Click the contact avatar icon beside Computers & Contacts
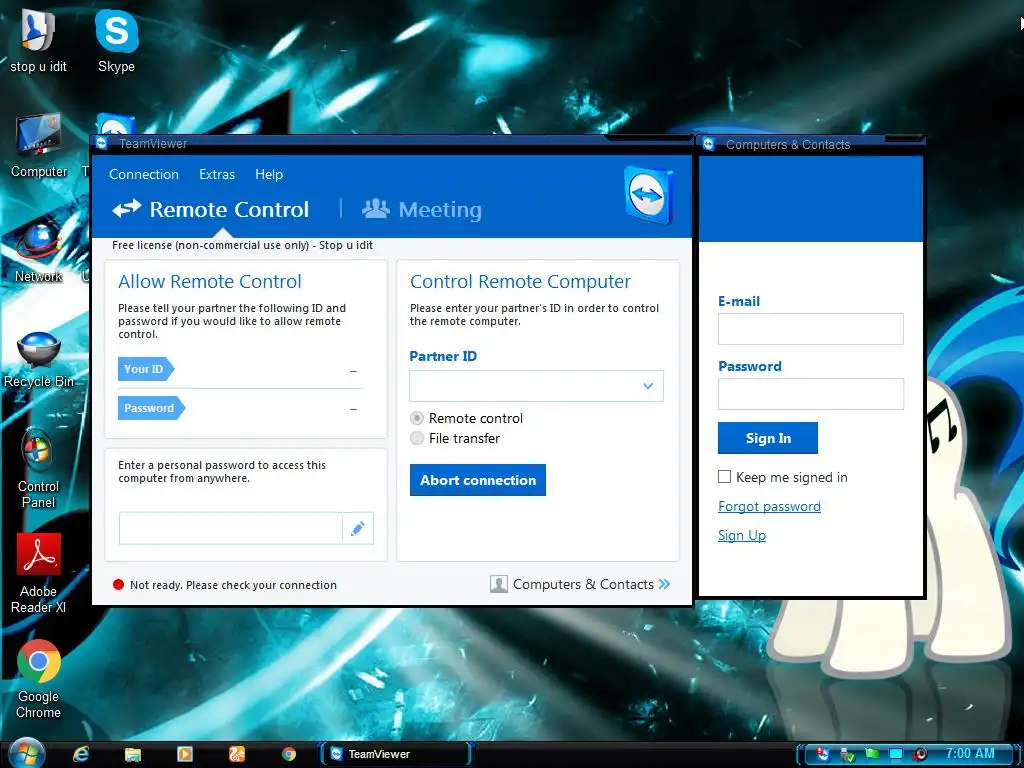 click(x=498, y=584)
